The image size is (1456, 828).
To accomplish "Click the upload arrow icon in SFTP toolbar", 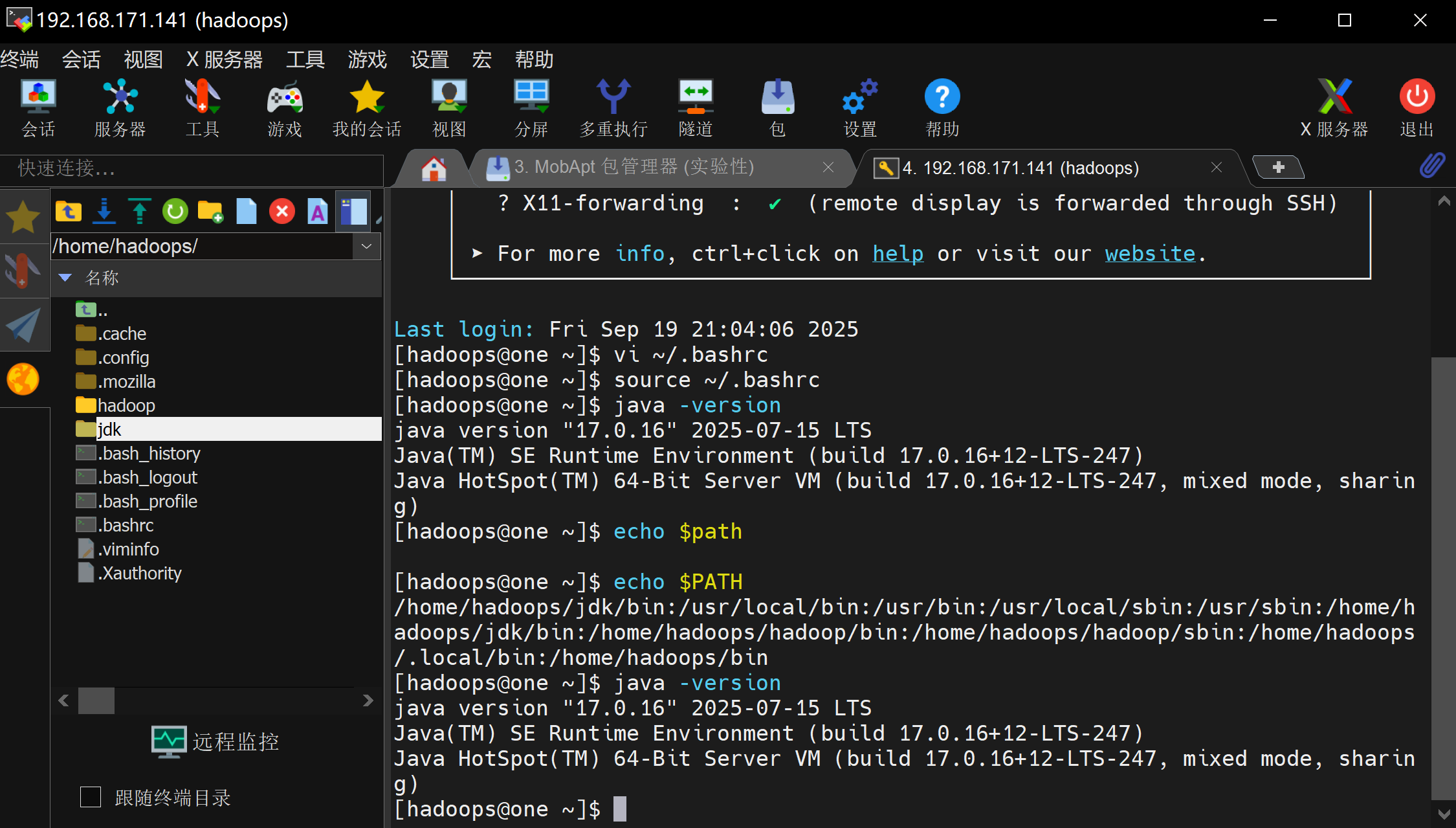I will click(139, 212).
